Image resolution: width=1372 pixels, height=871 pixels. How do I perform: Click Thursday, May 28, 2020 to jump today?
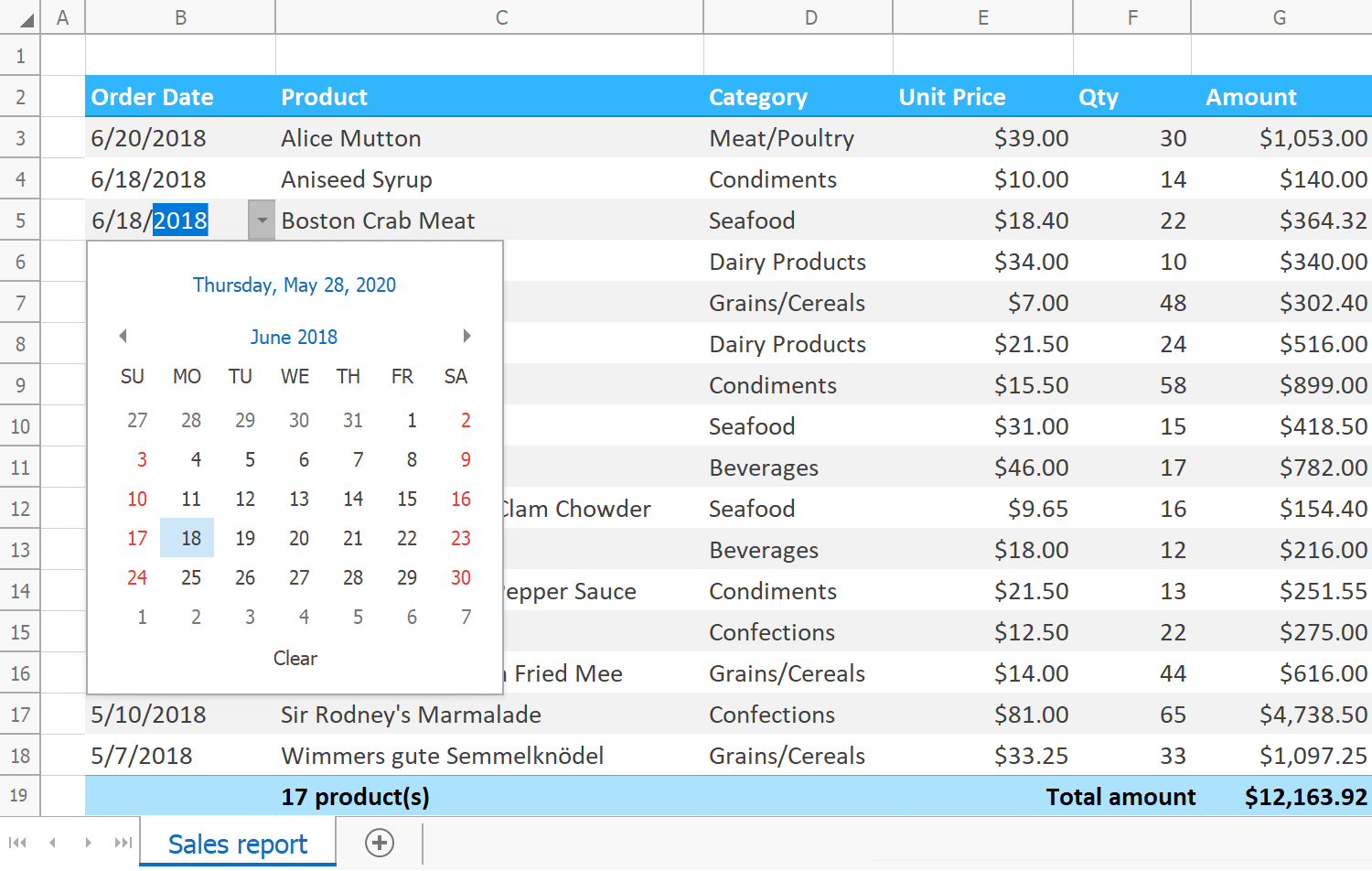tap(294, 285)
